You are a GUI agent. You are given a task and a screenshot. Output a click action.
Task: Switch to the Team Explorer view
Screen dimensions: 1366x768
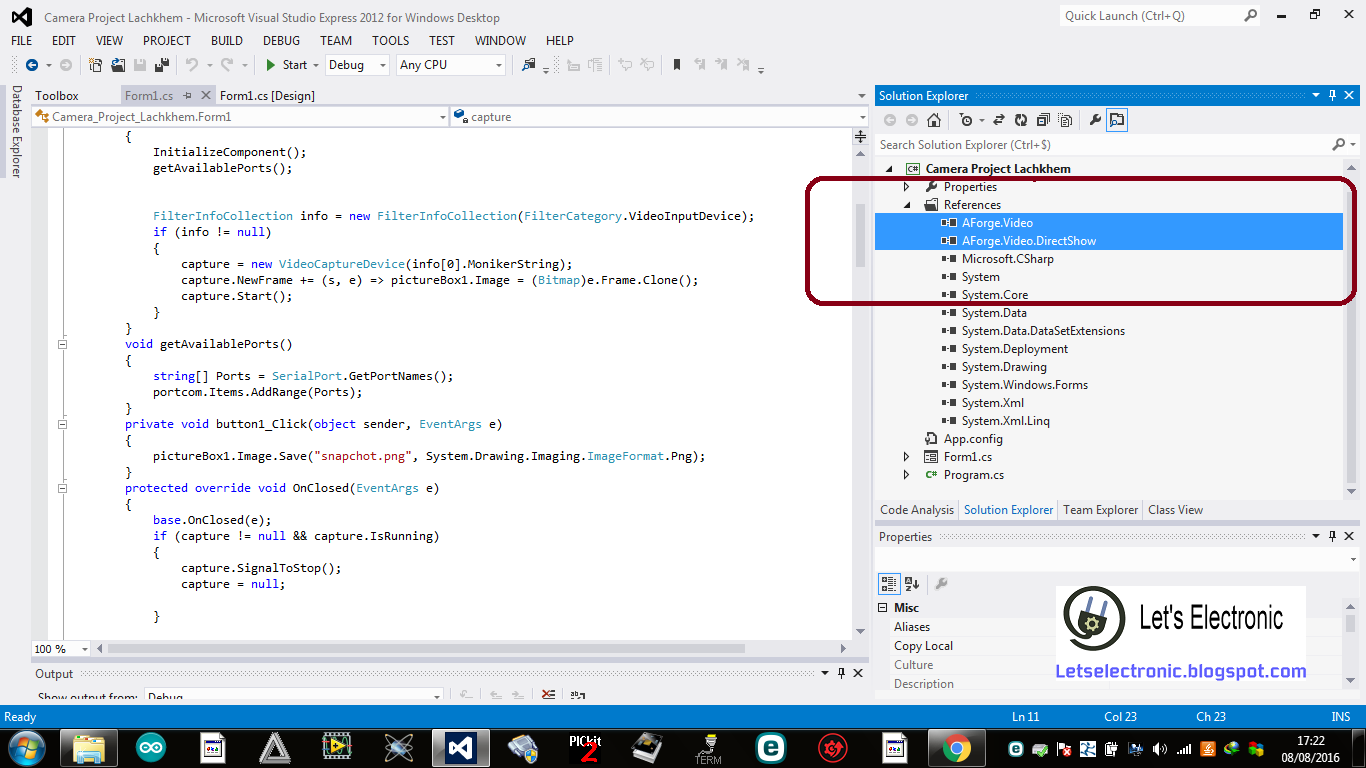[1100, 510]
